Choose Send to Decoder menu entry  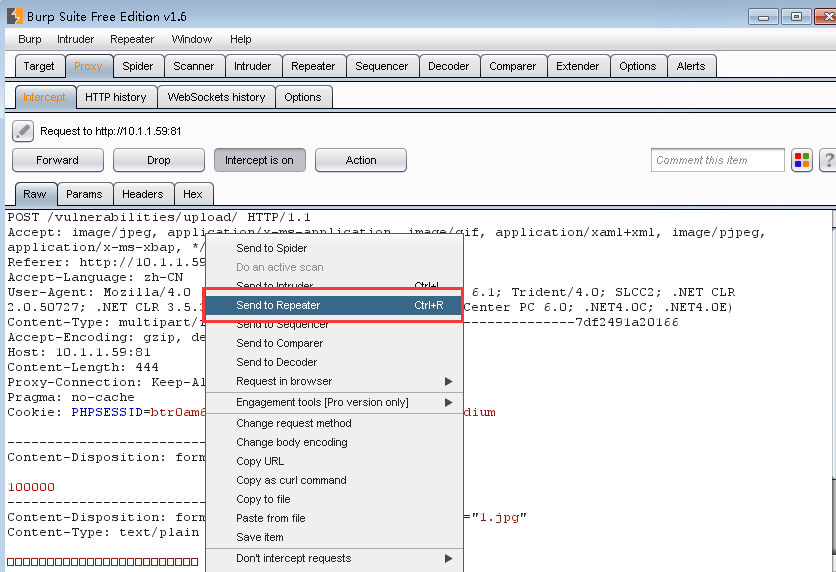[334, 362]
